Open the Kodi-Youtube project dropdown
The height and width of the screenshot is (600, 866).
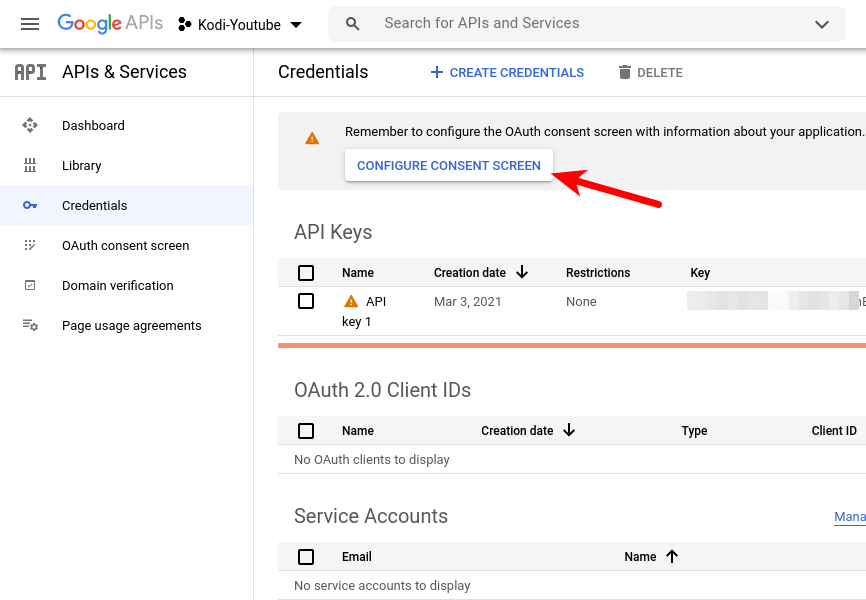coord(240,24)
